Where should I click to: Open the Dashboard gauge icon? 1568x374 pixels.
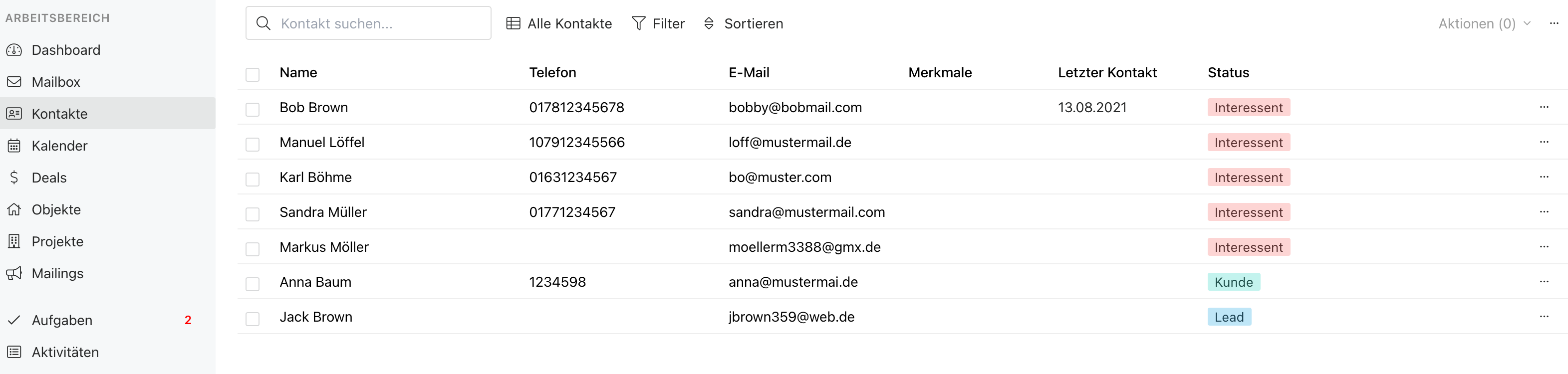14,50
